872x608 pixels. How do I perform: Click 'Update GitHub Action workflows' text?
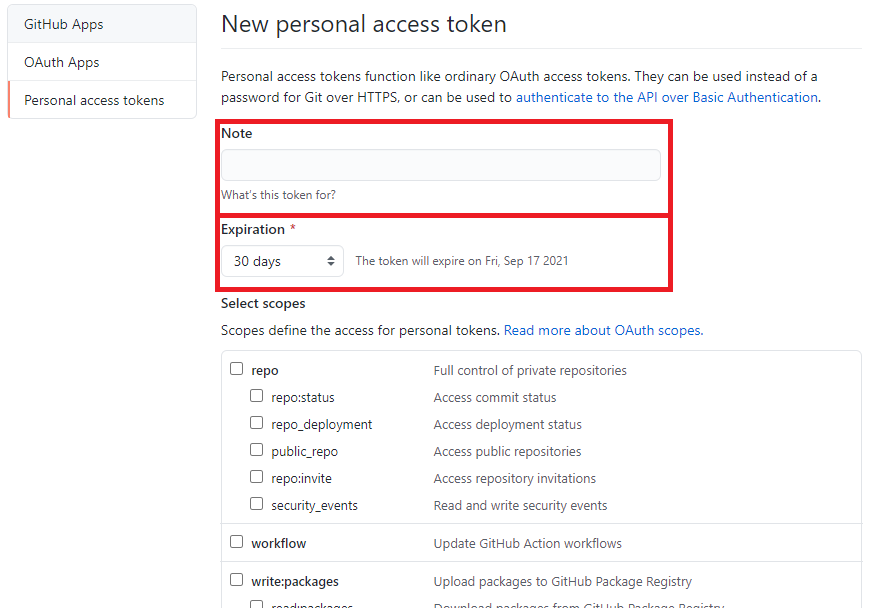[x=528, y=543]
